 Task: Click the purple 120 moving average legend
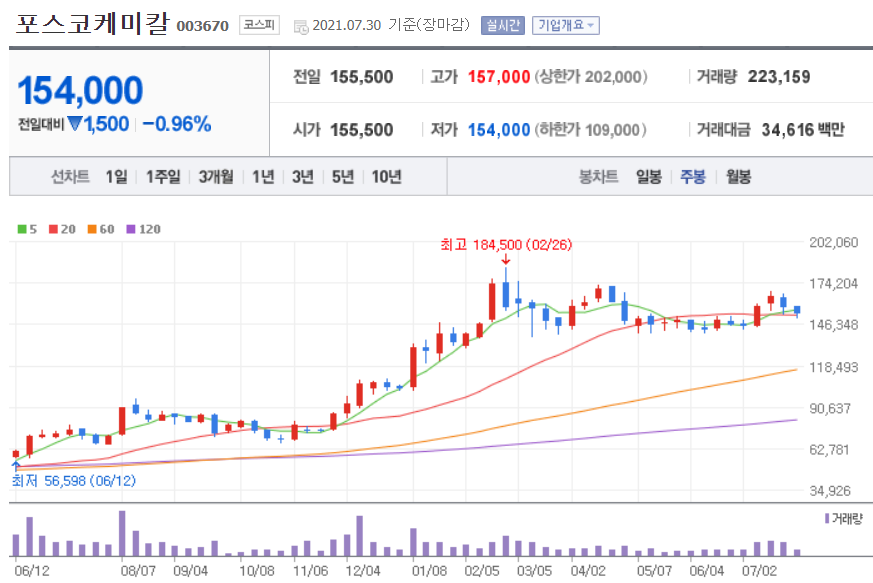pyautogui.click(x=144, y=229)
